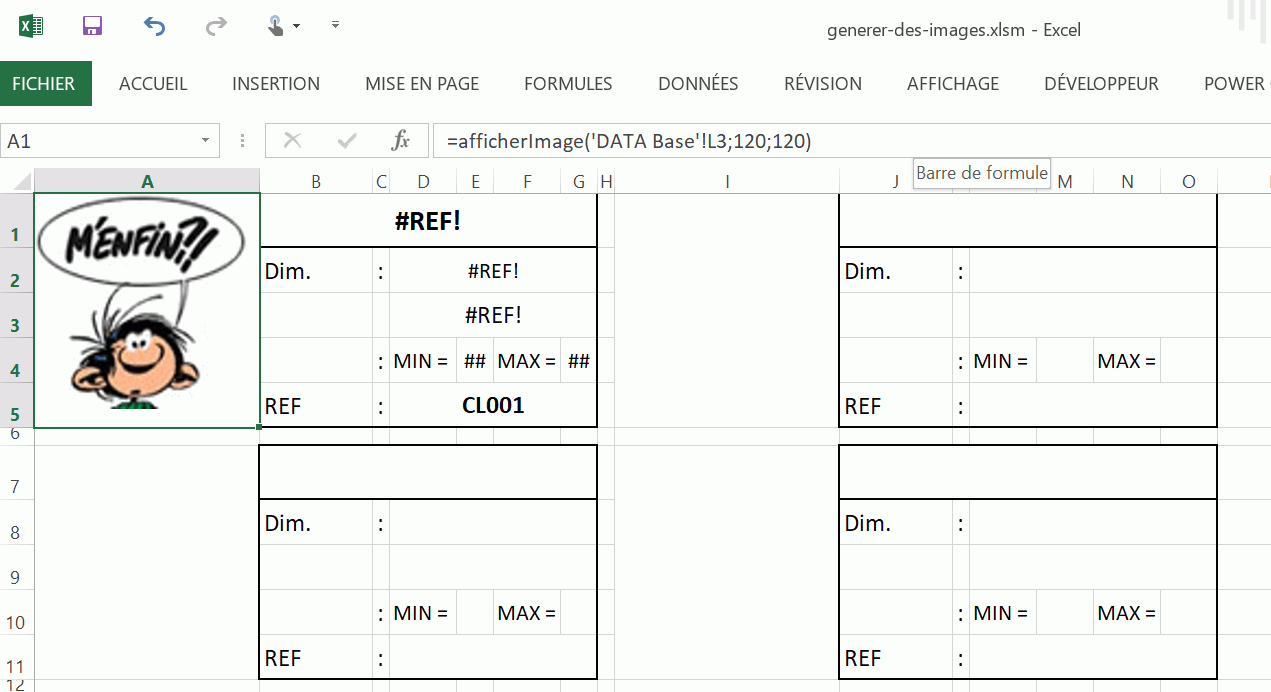This screenshot has height=692, width=1271.
Task: Confirm the formula with the check icon
Action: point(347,141)
